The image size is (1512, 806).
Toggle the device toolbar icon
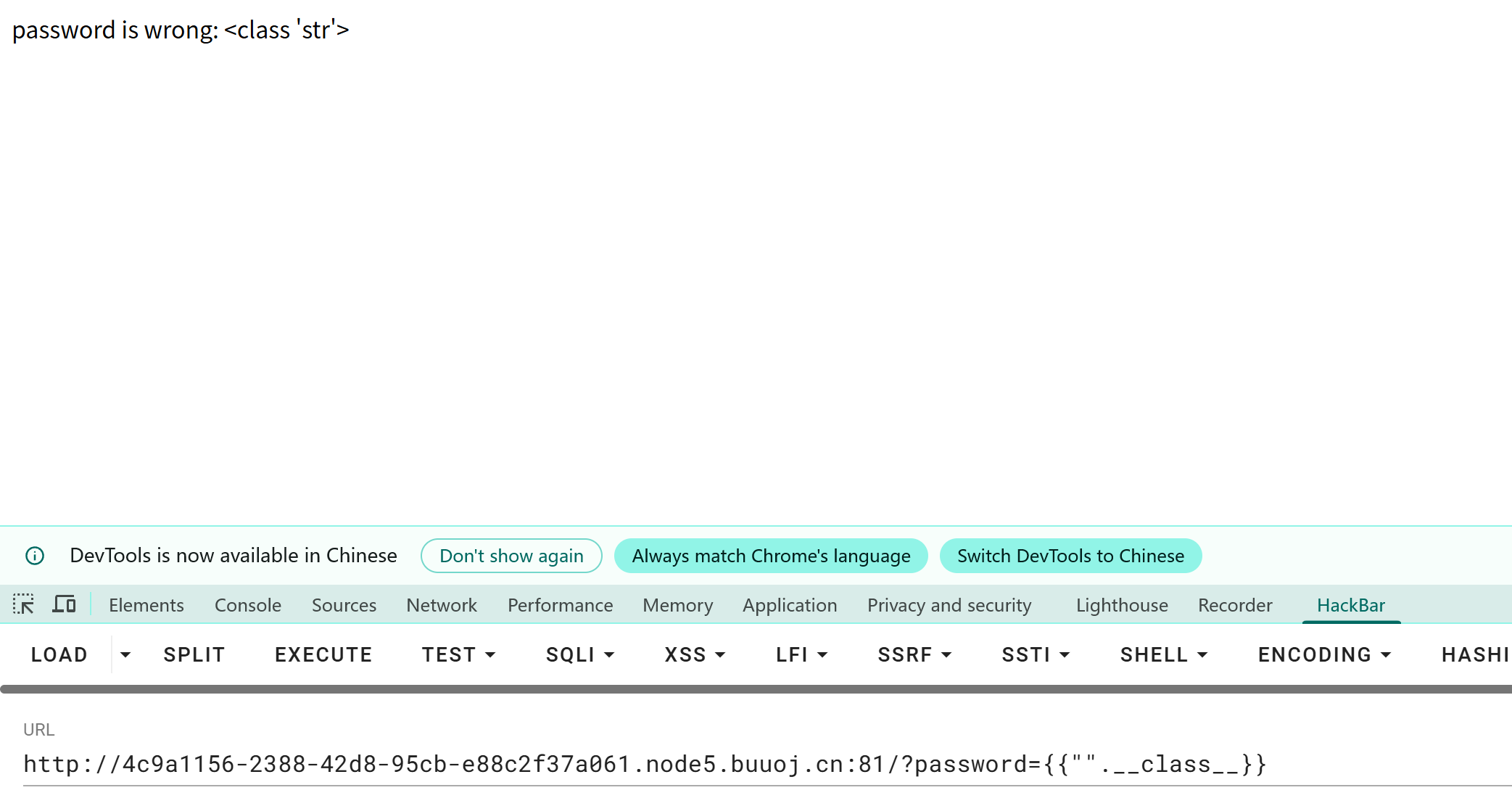coord(64,604)
